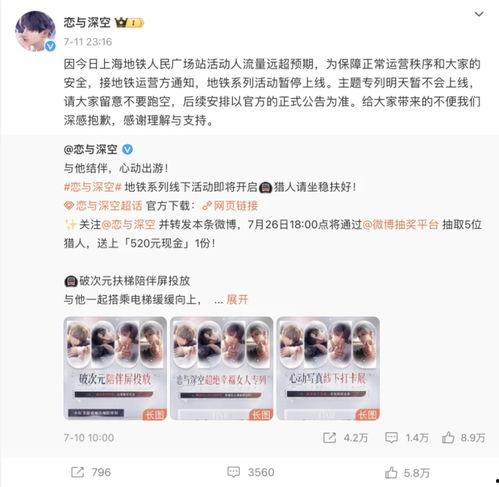Follow the 网页链接 download link
499x487 pixels.
pos(230,206)
